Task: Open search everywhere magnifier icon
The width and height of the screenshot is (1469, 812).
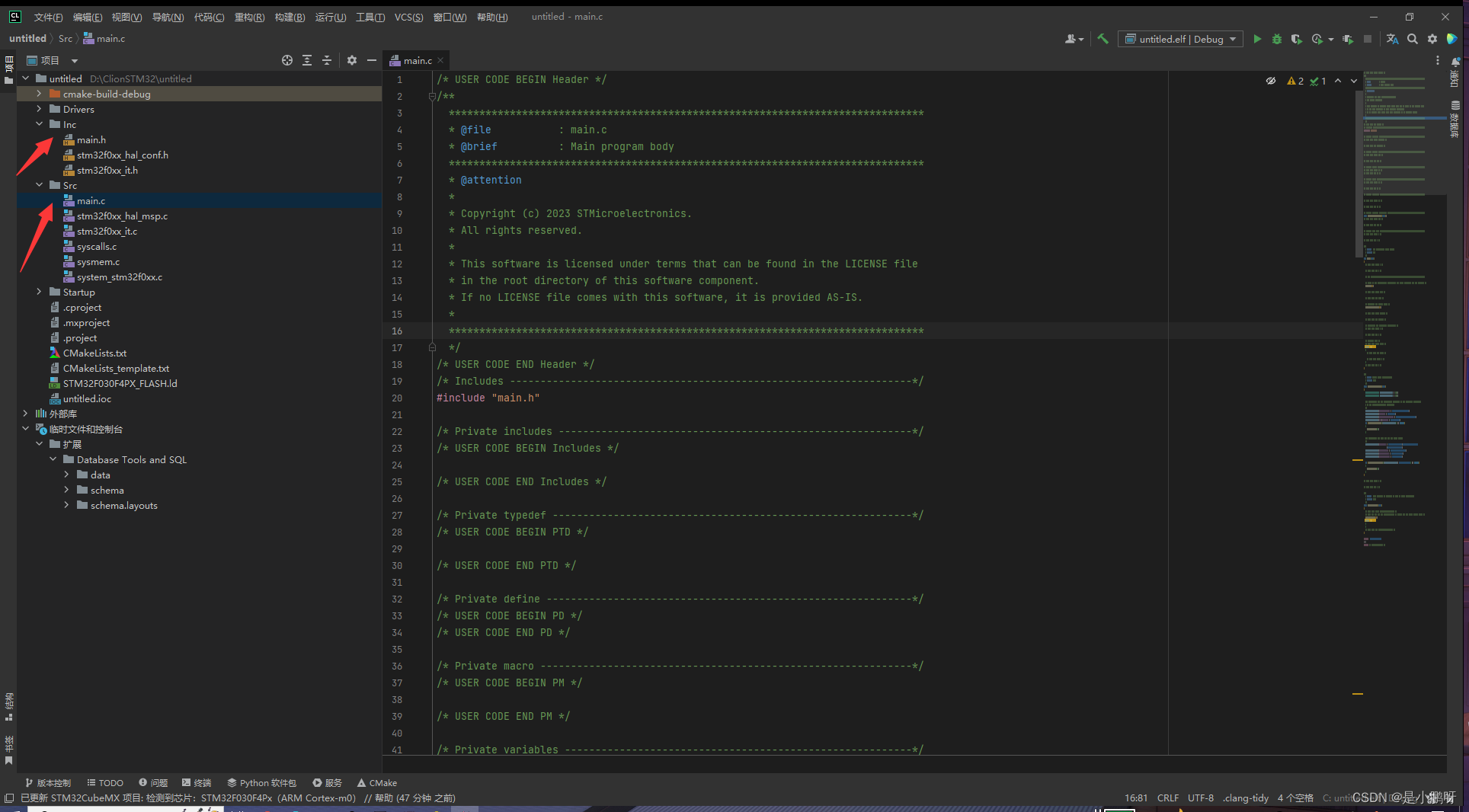Action: [x=1413, y=39]
